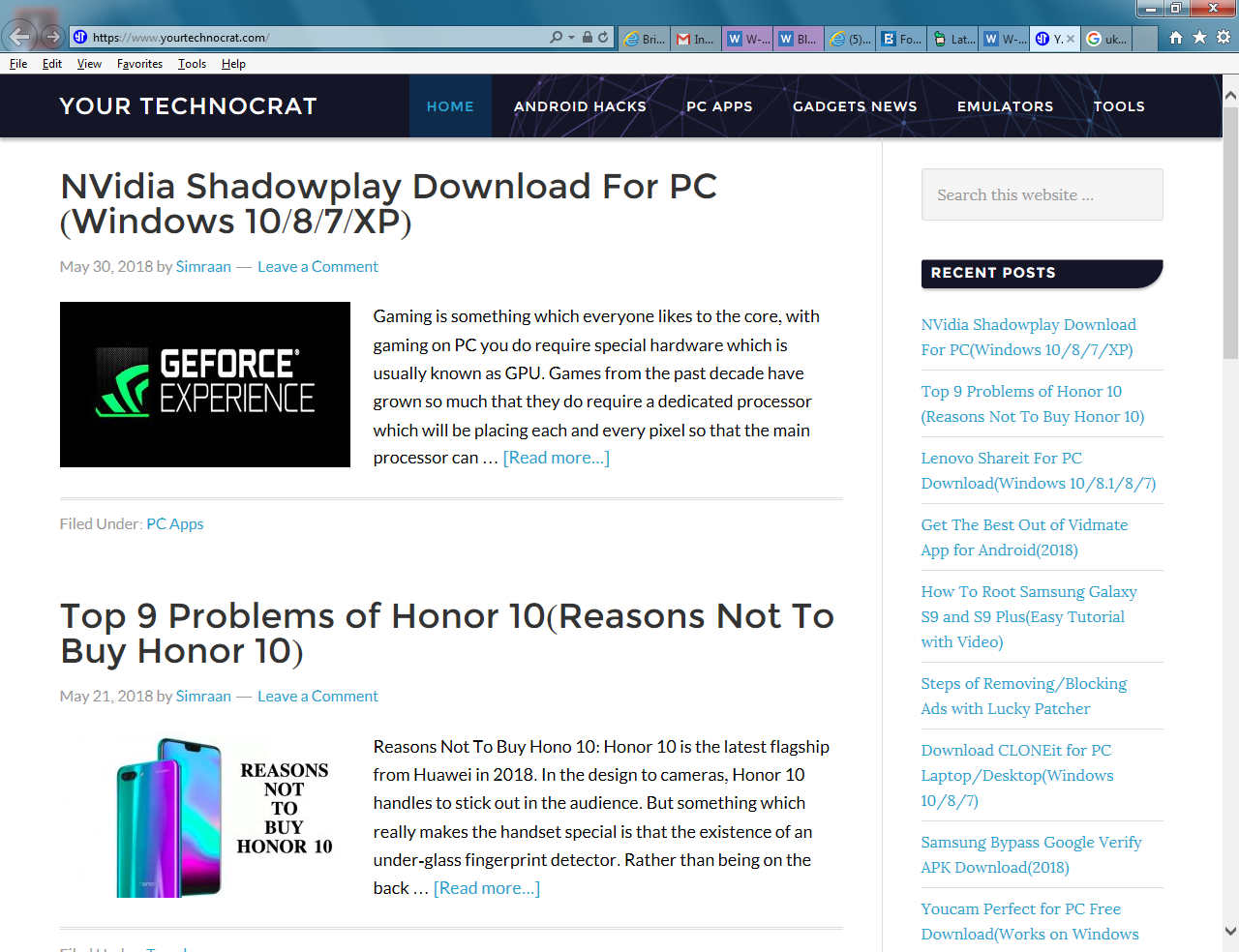Open sidebar link NVidia Shadowplay Download For PC
1239x952 pixels.
pos(1029,337)
